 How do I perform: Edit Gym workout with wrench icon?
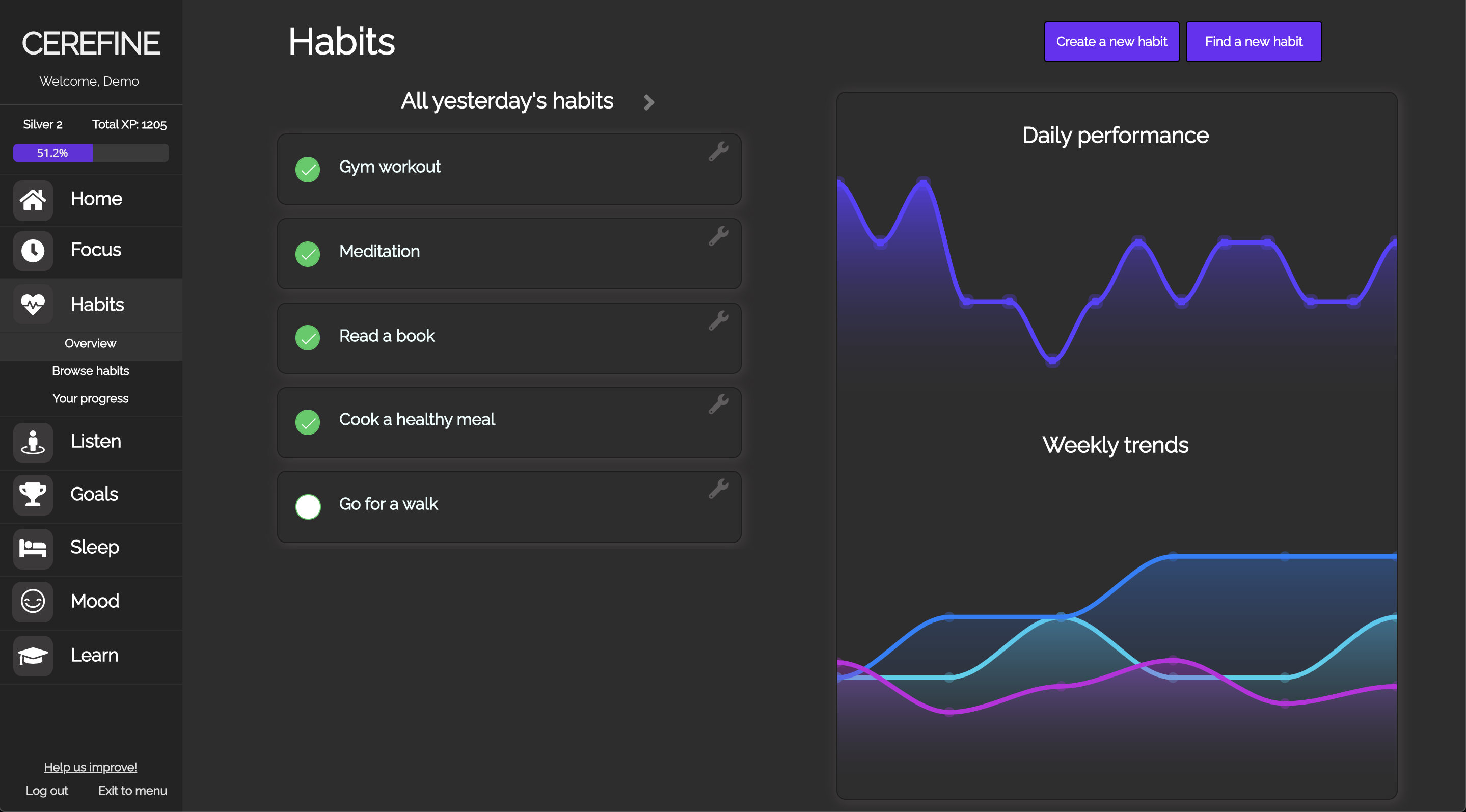[x=718, y=152]
